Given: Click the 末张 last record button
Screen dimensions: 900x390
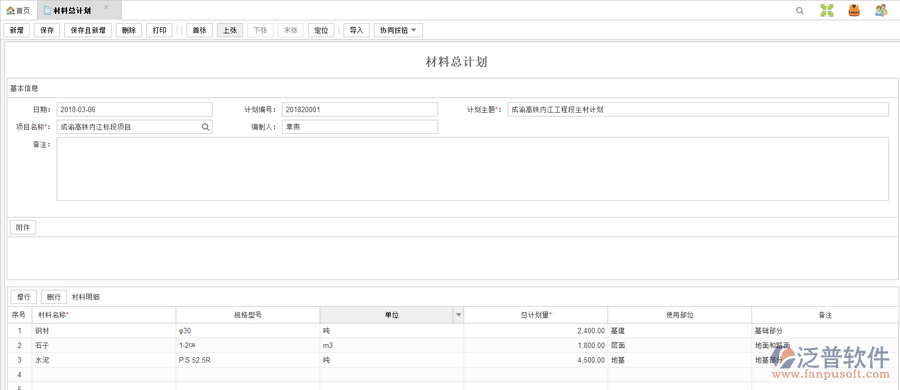Looking at the screenshot, I should (x=291, y=30).
